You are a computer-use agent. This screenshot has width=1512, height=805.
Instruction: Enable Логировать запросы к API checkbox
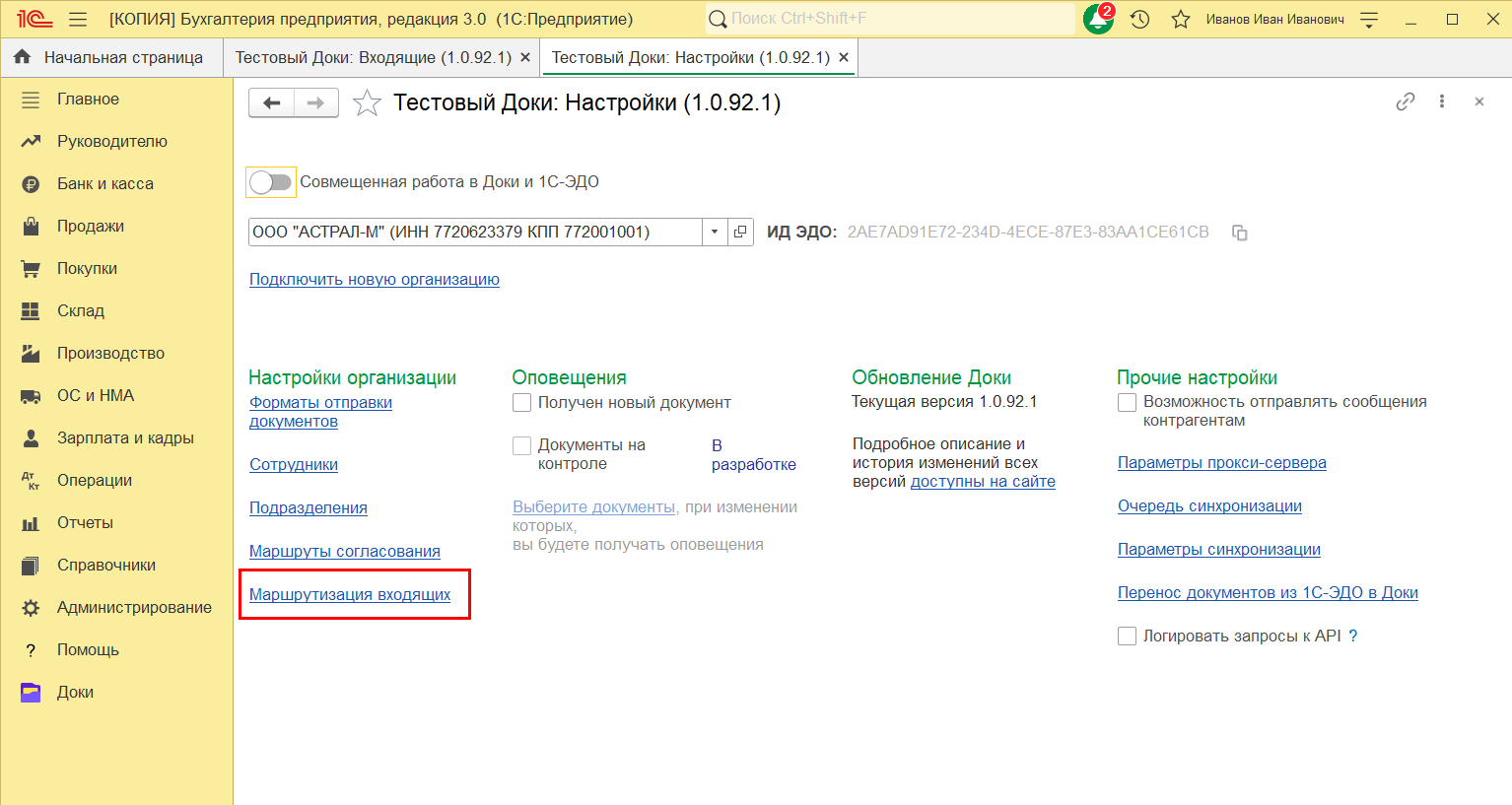pyautogui.click(x=1128, y=637)
